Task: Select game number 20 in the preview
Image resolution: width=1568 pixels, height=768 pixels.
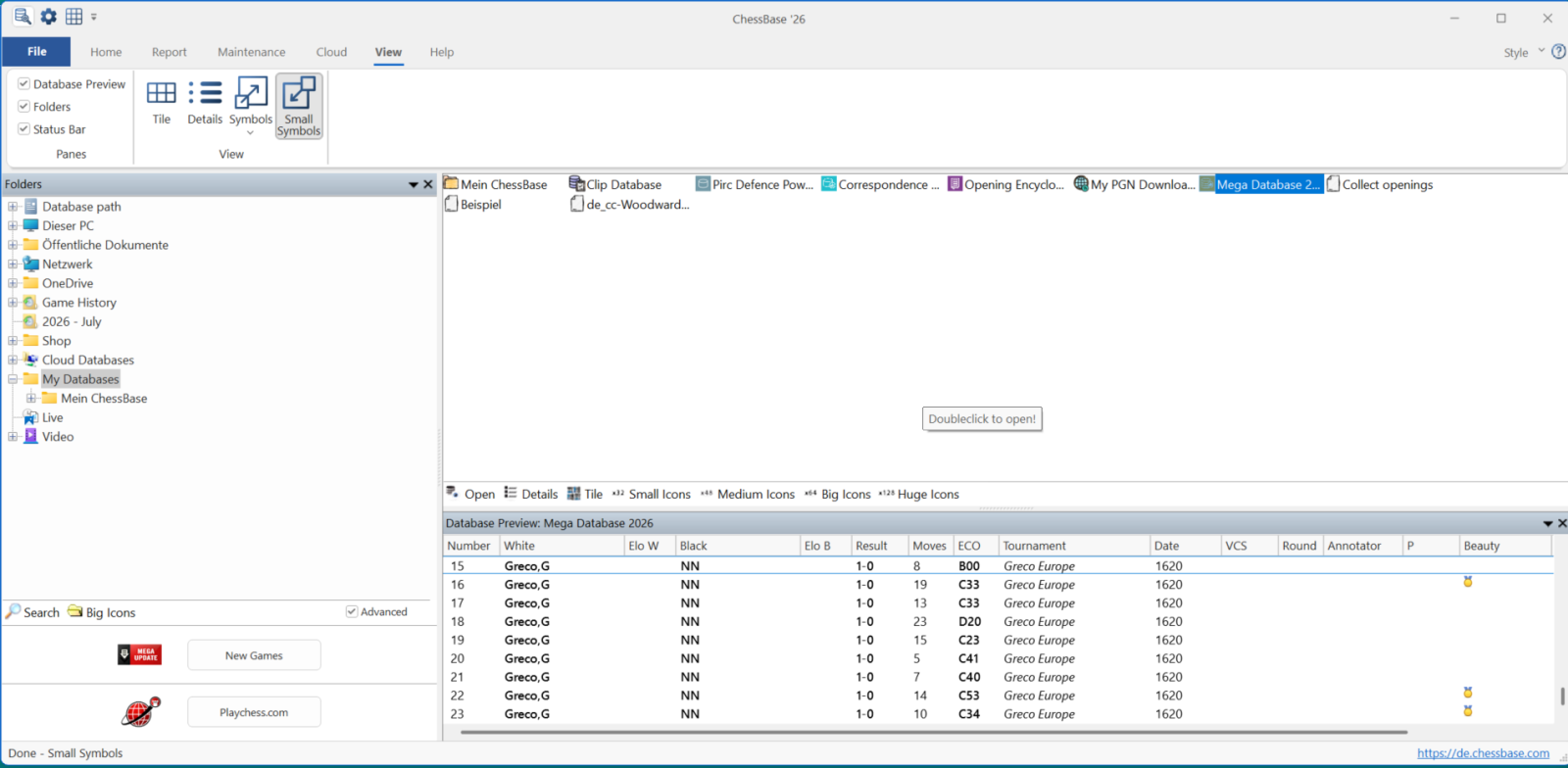Action: pos(998,658)
